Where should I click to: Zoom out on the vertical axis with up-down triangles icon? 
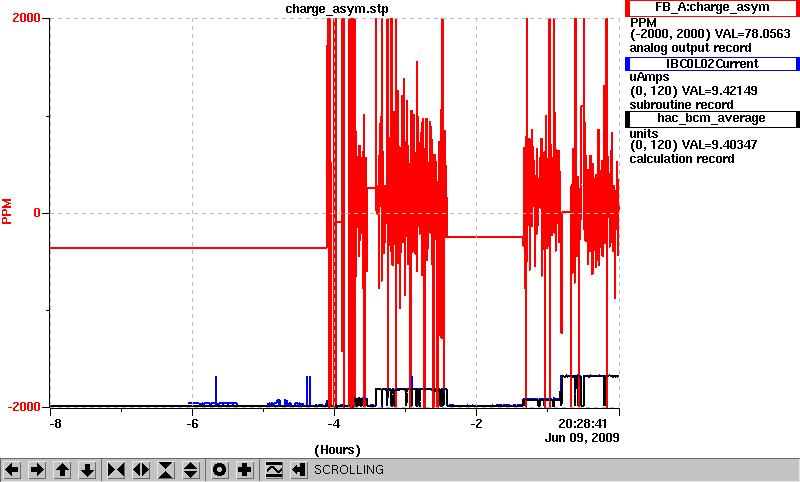click(191, 469)
